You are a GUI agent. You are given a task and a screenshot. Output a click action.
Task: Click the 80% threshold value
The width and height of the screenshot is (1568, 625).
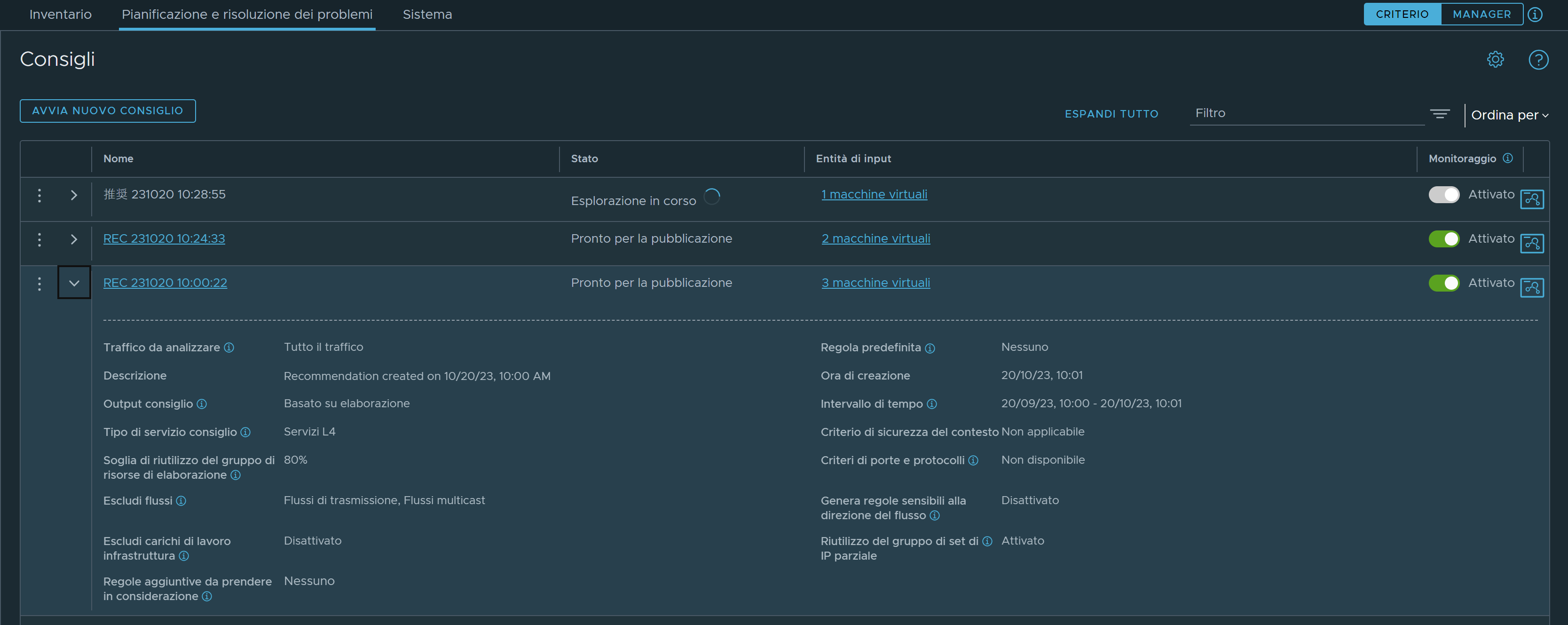click(x=295, y=460)
